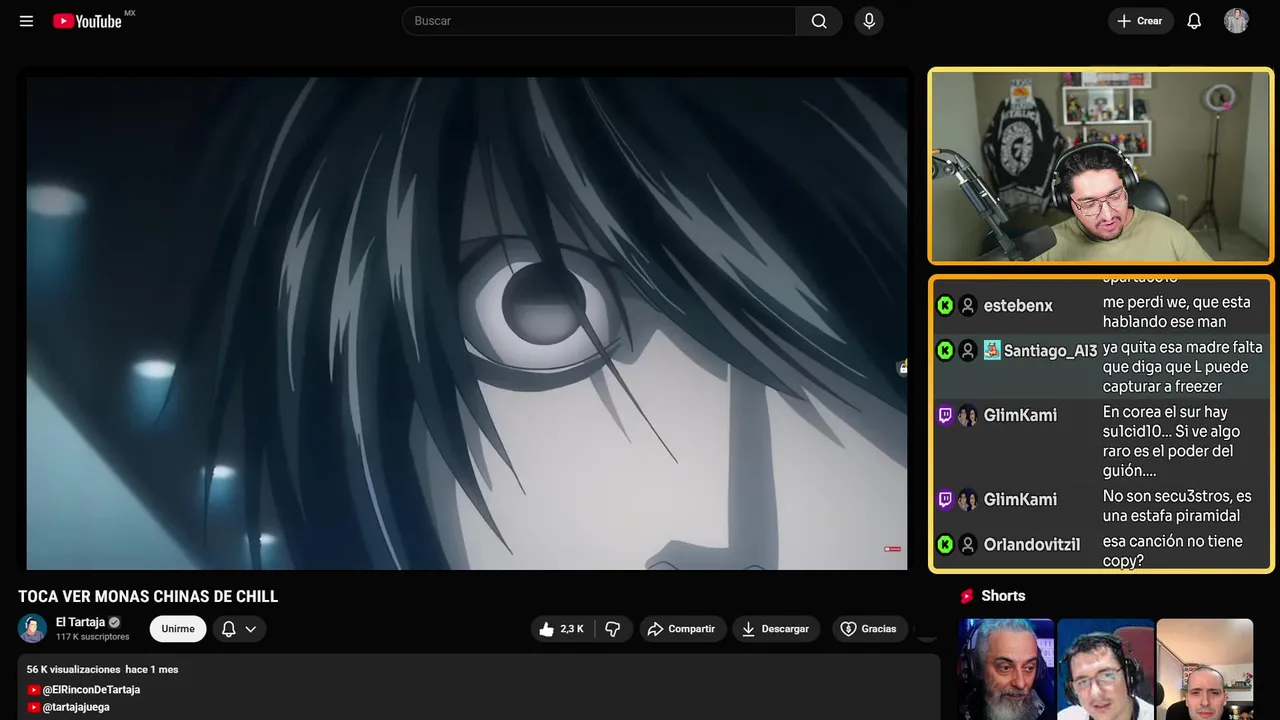Click the Gracias thanks button
The width and height of the screenshot is (1280, 720).
pos(868,629)
